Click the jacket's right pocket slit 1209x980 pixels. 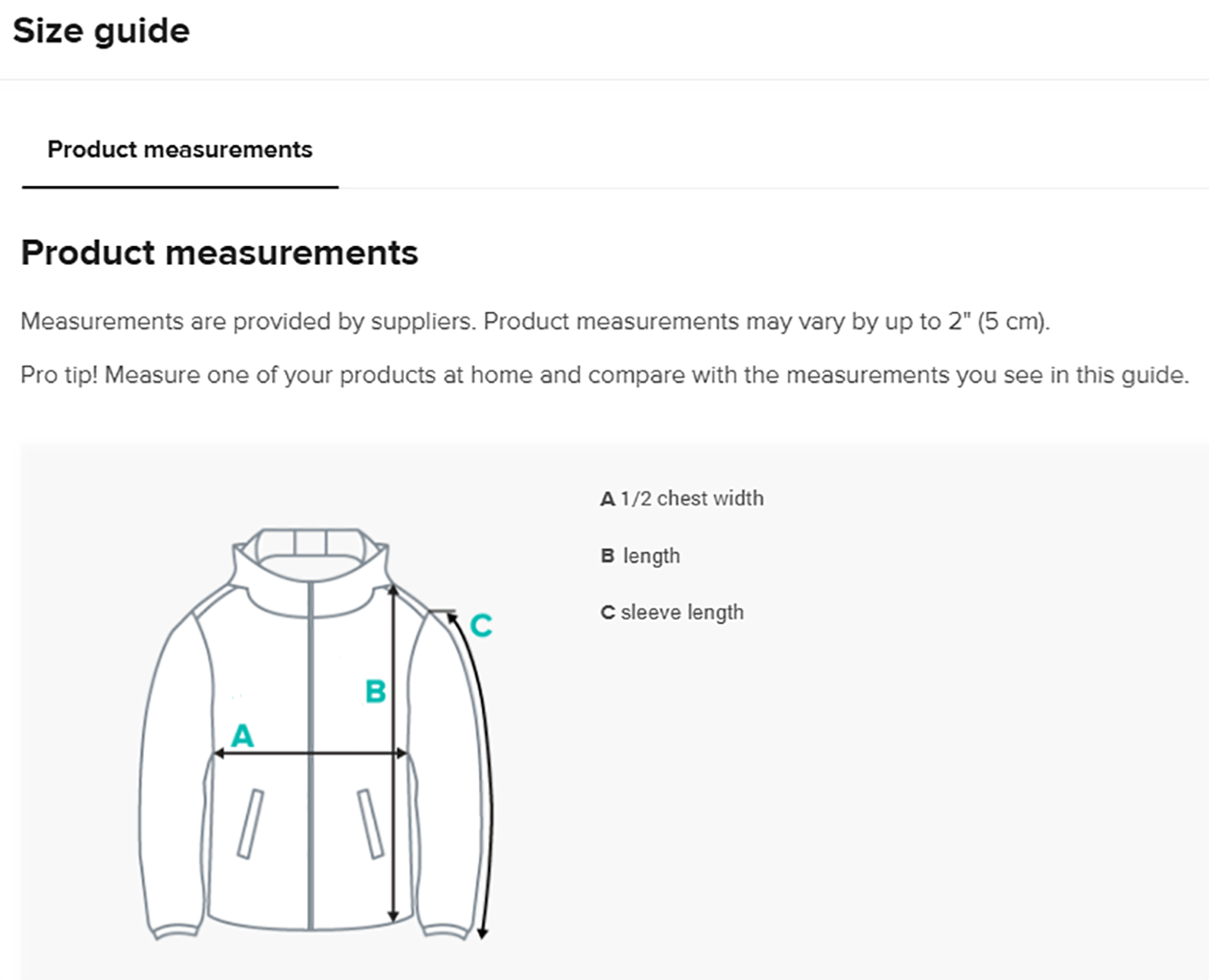pos(370,824)
